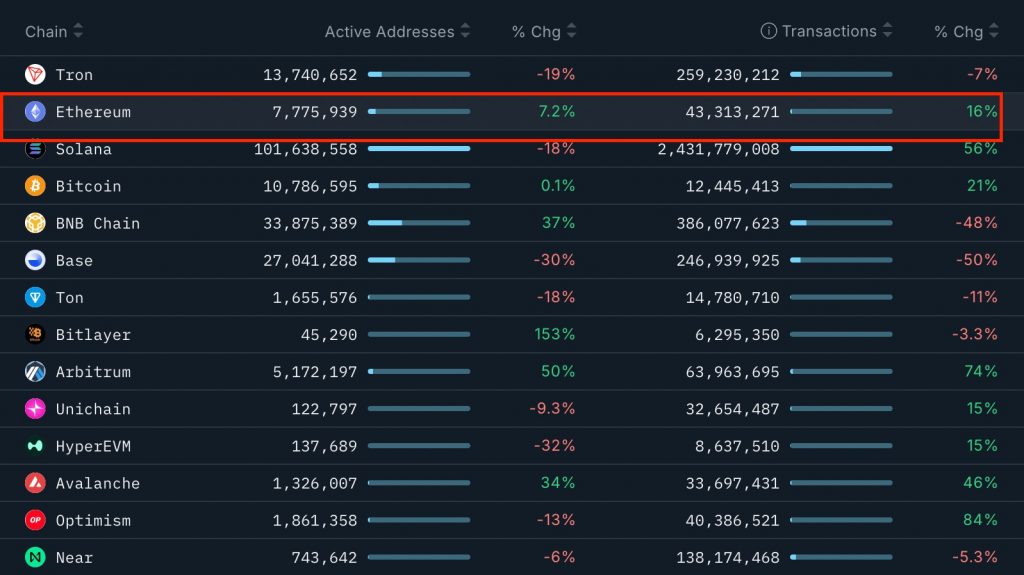Viewport: 1024px width, 575px height.
Task: Click the Base chain logo icon
Action: [x=35, y=260]
